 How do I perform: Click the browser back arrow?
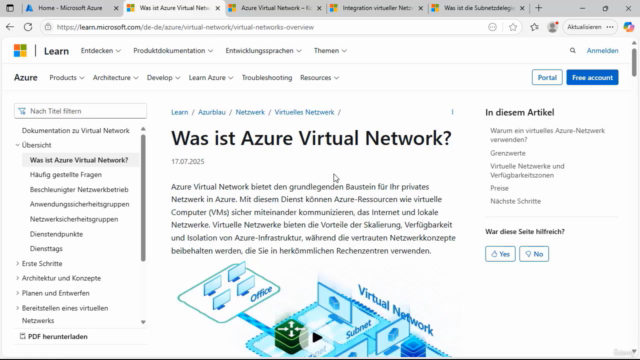pos(10,27)
